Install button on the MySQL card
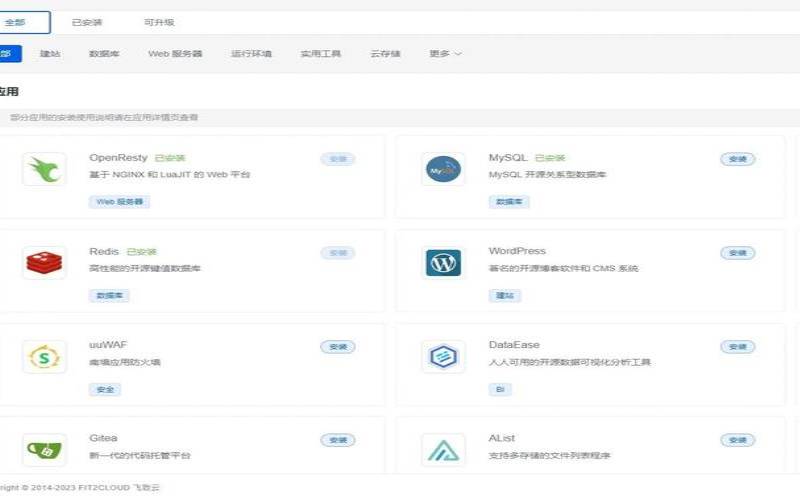Viewport: 800px width, 500px height. click(x=738, y=159)
